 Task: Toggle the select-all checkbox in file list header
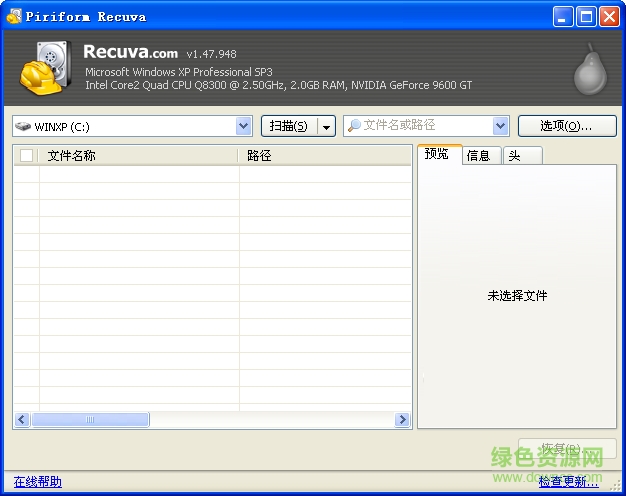click(x=27, y=156)
